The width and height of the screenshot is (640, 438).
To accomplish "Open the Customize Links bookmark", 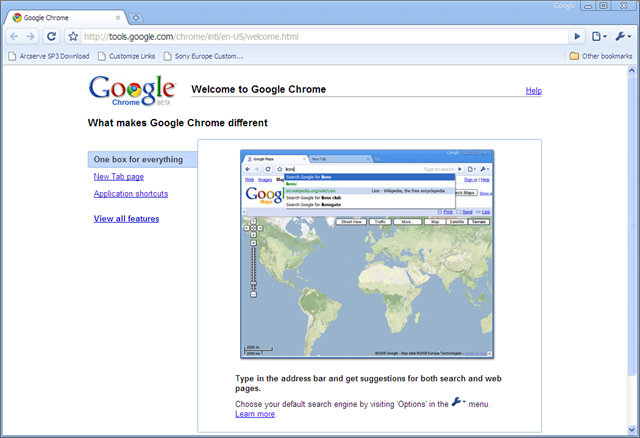I will click(127, 56).
